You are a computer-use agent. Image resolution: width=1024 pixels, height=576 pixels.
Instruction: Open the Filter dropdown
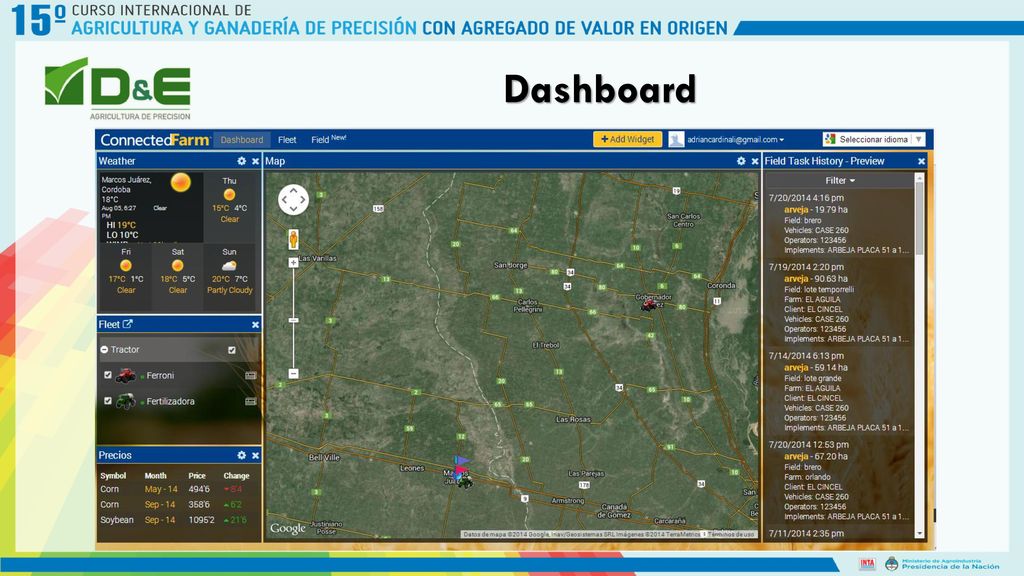[840, 180]
